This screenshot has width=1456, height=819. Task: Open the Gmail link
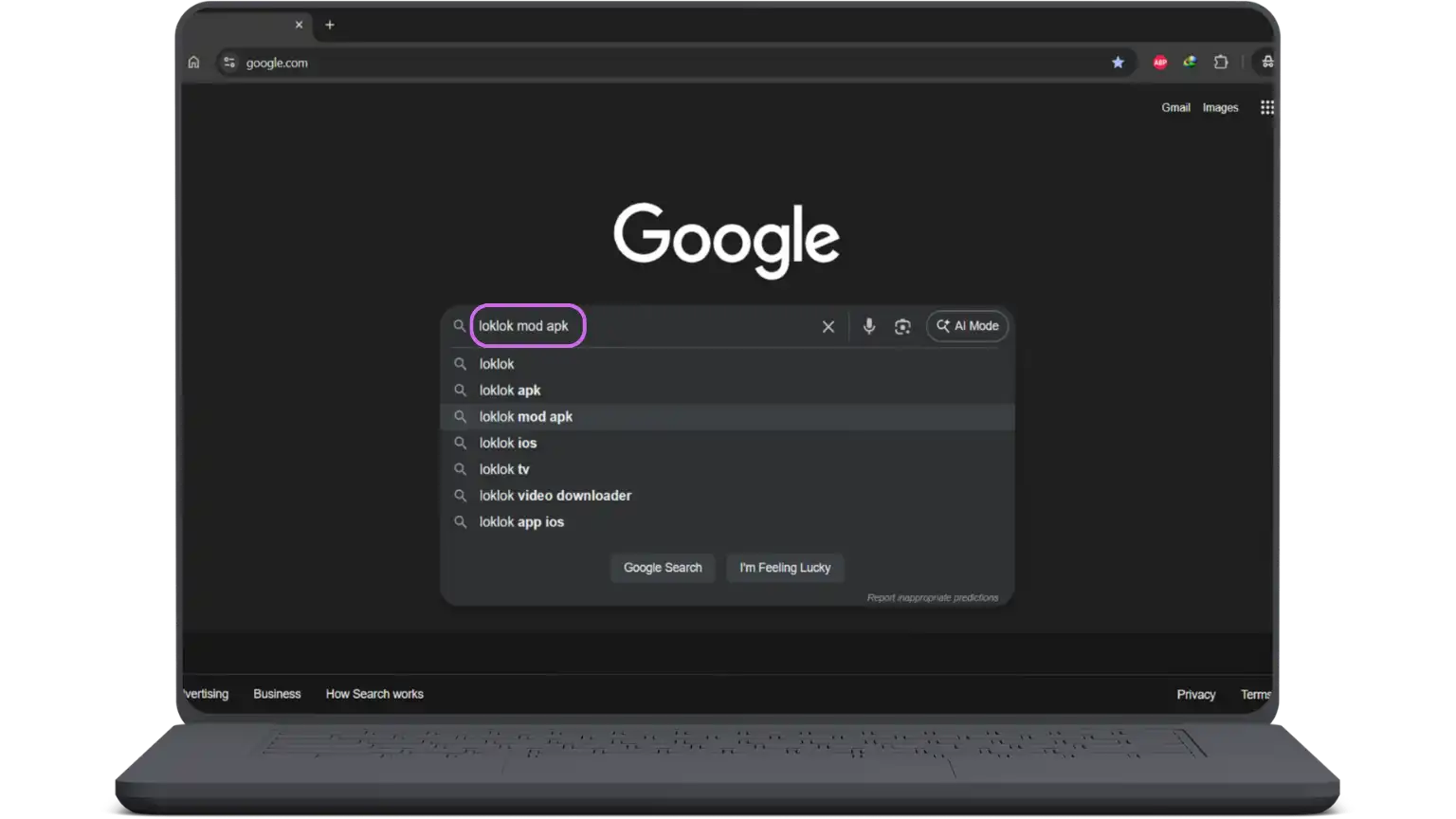click(x=1175, y=108)
